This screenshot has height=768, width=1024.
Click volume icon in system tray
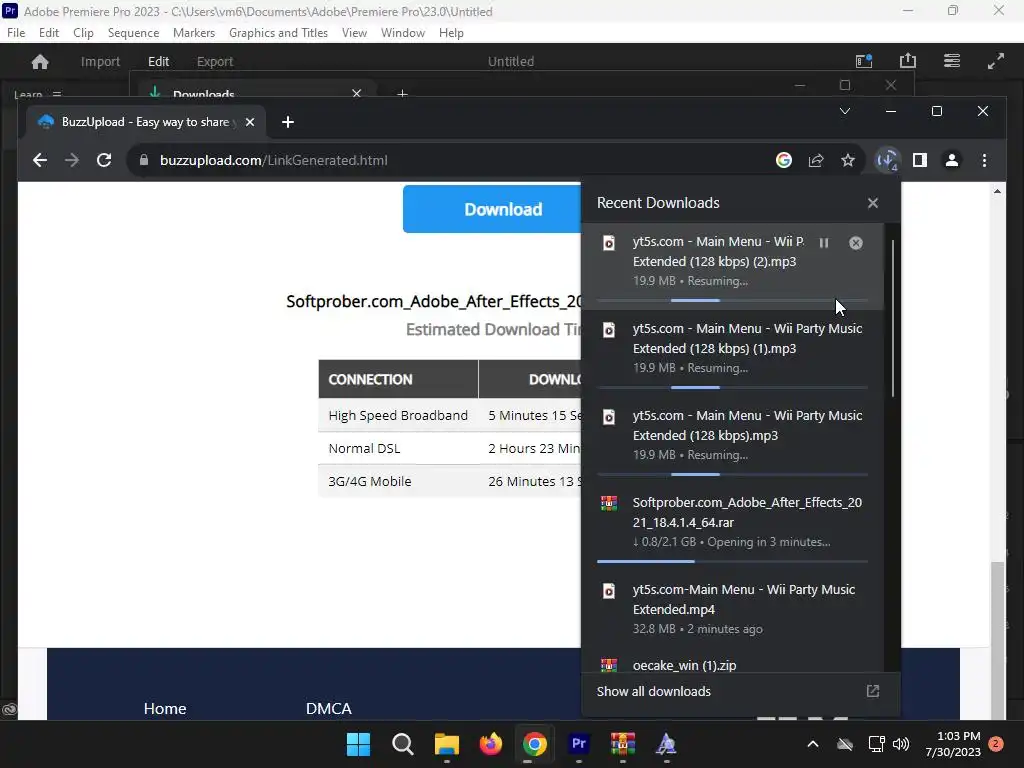[901, 744]
